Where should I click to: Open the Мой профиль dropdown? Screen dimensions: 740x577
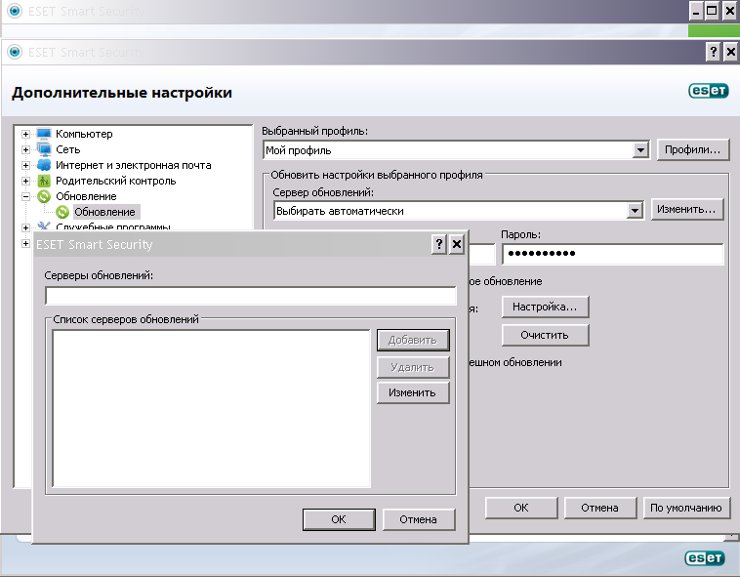pyautogui.click(x=640, y=150)
